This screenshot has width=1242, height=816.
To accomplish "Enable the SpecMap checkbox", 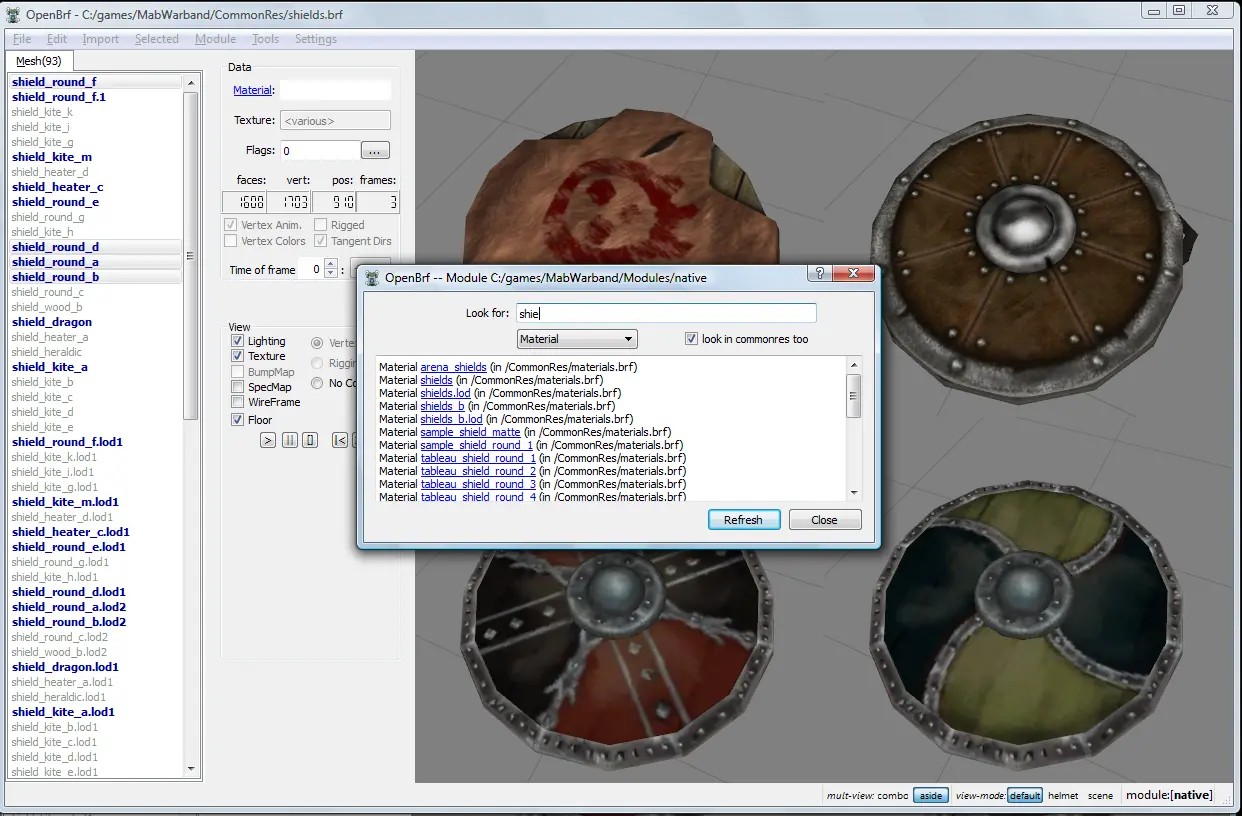I will click(238, 387).
